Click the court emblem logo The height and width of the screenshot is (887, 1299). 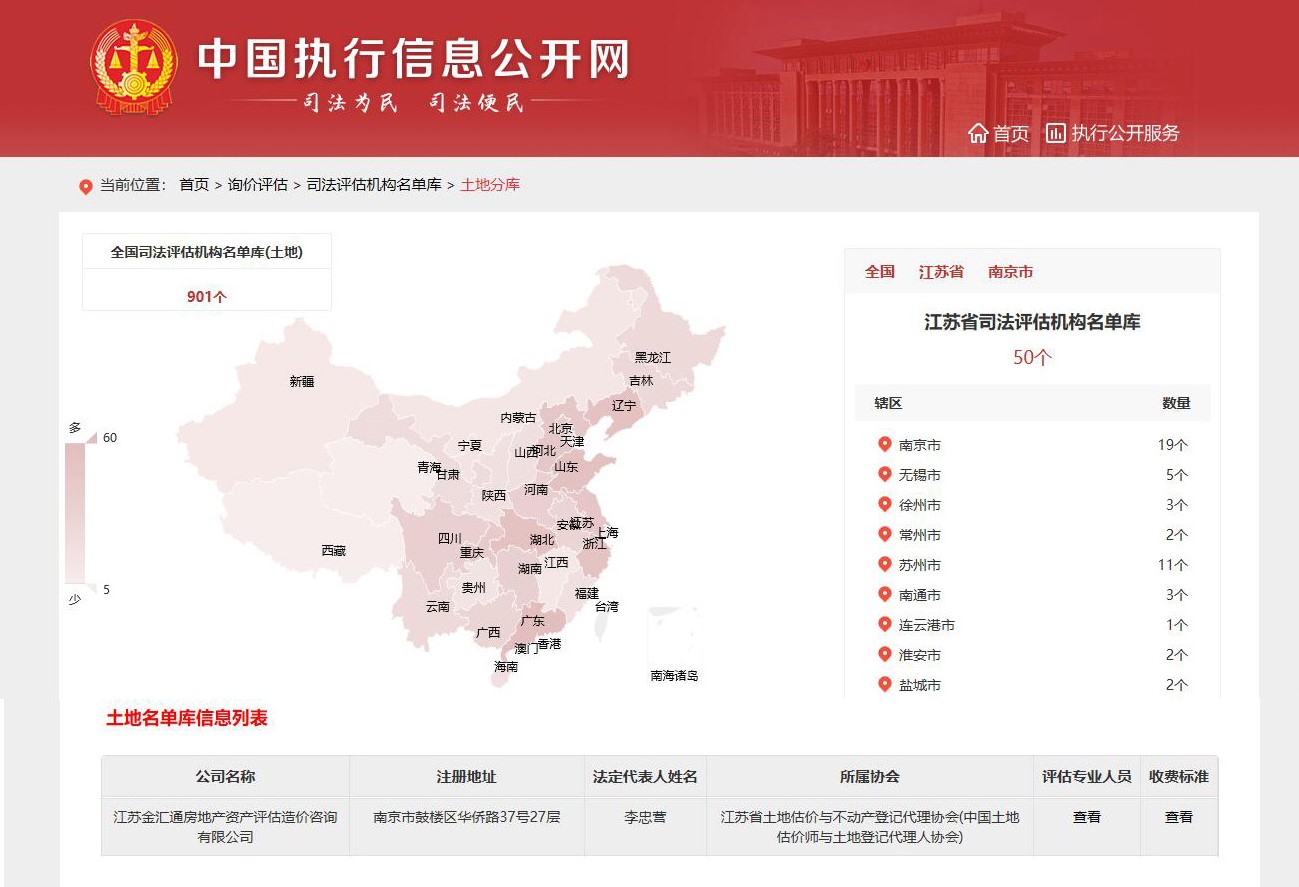[x=134, y=68]
